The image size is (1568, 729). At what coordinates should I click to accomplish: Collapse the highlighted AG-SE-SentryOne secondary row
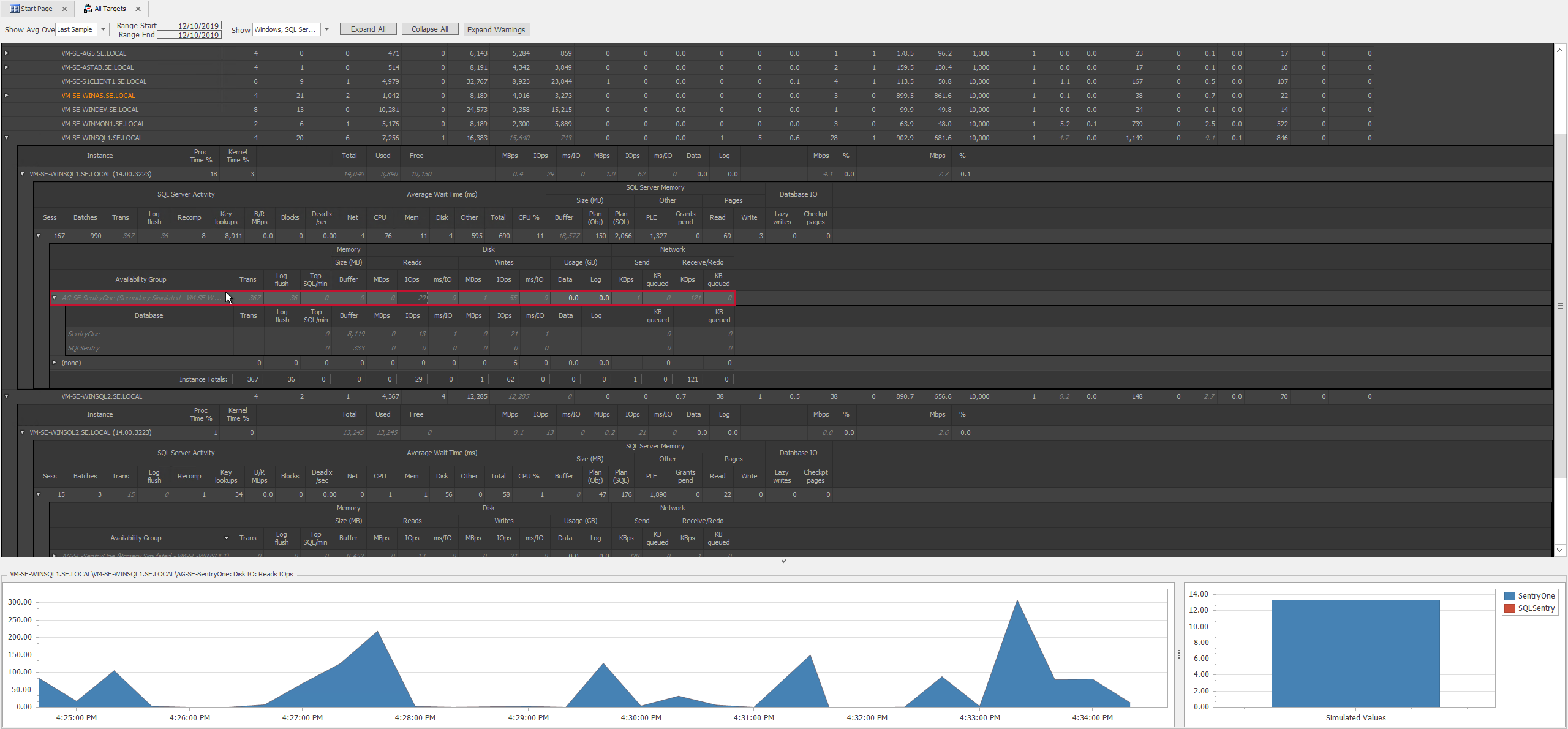(54, 298)
